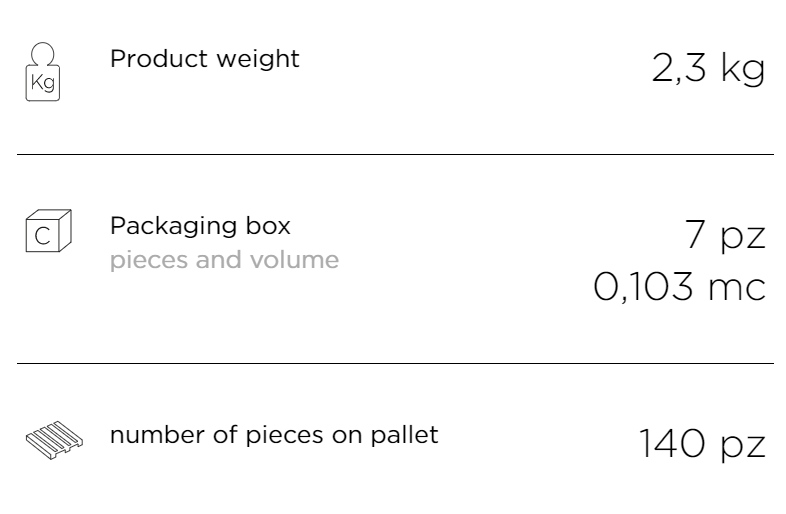Select number of pieces on pallet label
Image resolution: width=786 pixels, height=514 pixels.
pos(274,435)
